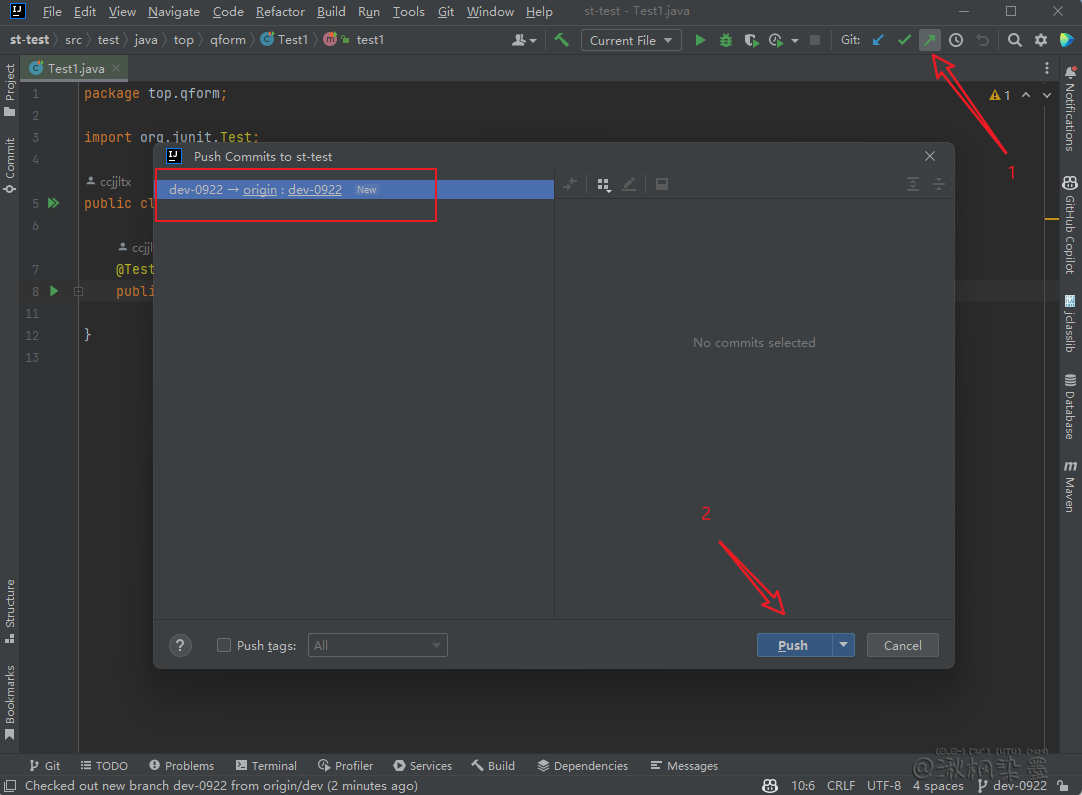The image size is (1082, 795).
Task: Click the Build project hammer icon
Action: click(562, 40)
